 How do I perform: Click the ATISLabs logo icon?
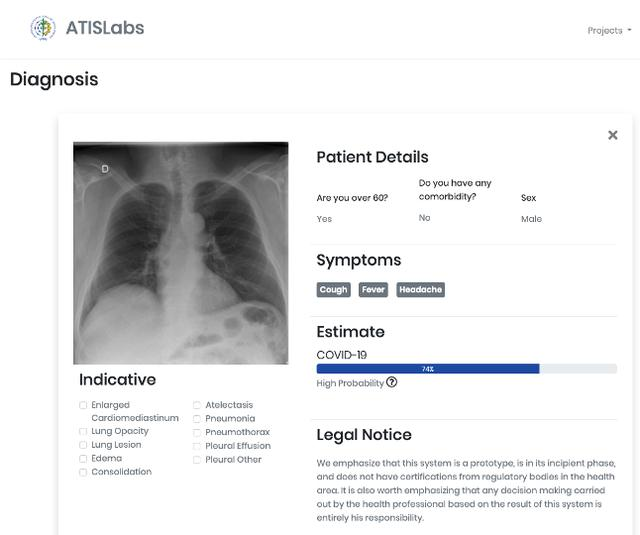pos(43,28)
